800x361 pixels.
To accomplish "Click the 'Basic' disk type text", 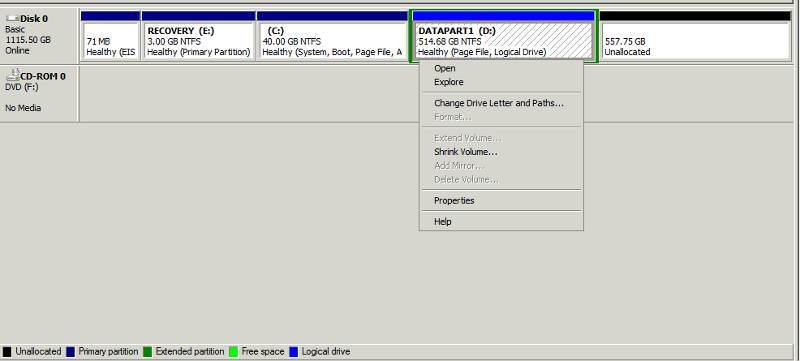I will [x=15, y=30].
